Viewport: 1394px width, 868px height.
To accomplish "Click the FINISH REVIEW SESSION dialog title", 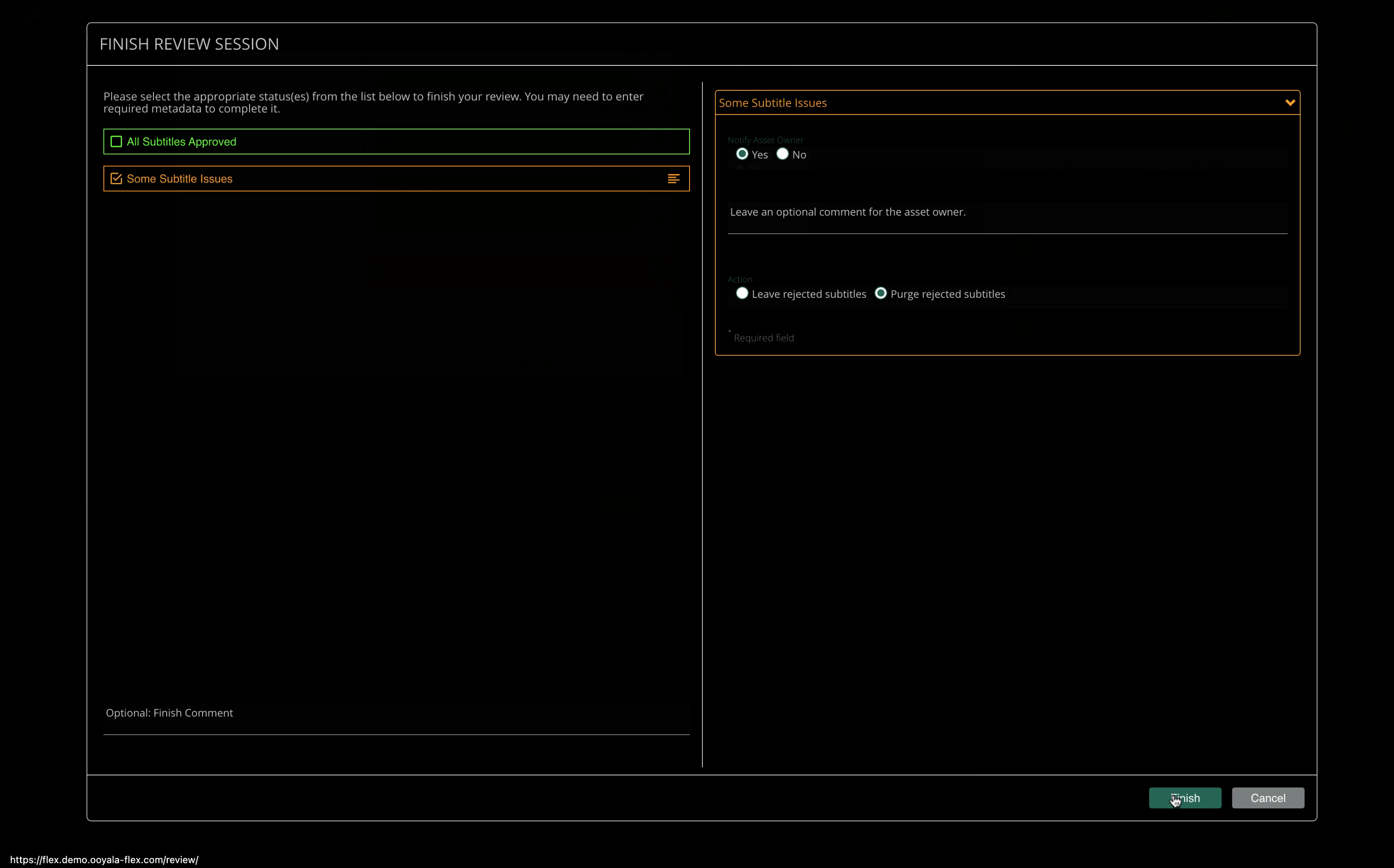I will tap(189, 44).
